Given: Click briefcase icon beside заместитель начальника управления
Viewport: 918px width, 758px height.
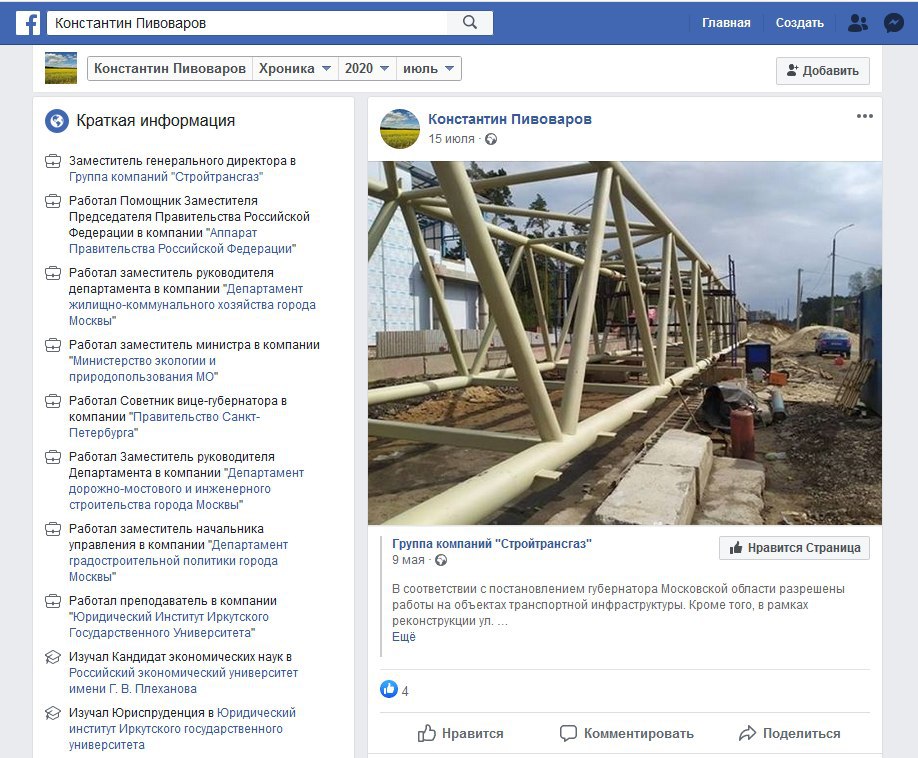Looking at the screenshot, I should point(53,529).
